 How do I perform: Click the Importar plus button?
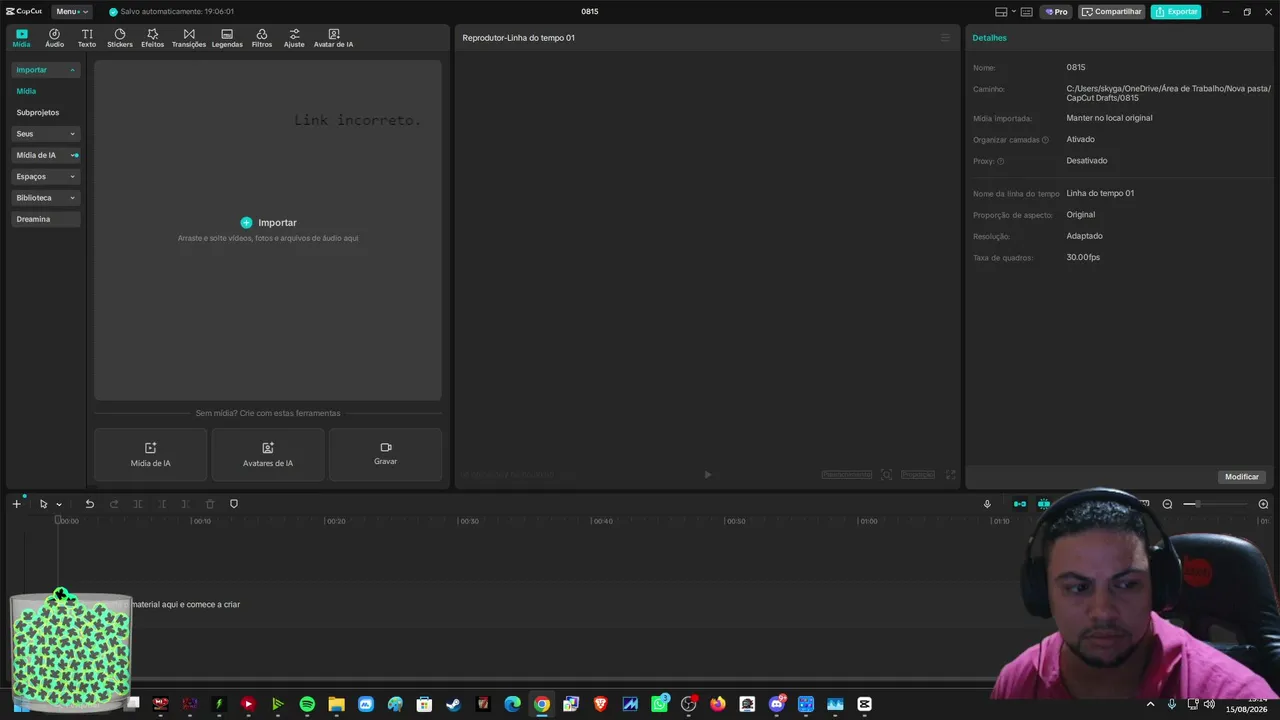(x=246, y=222)
